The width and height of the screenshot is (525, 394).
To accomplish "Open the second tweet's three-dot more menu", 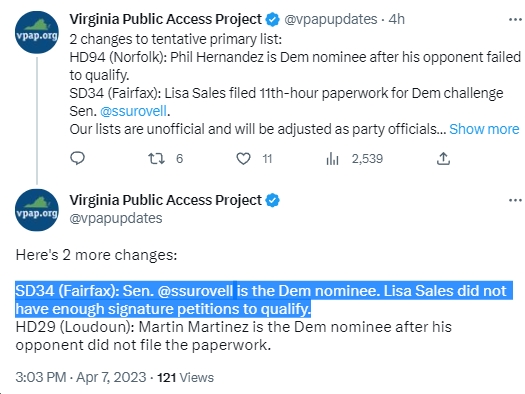I will click(x=515, y=201).
